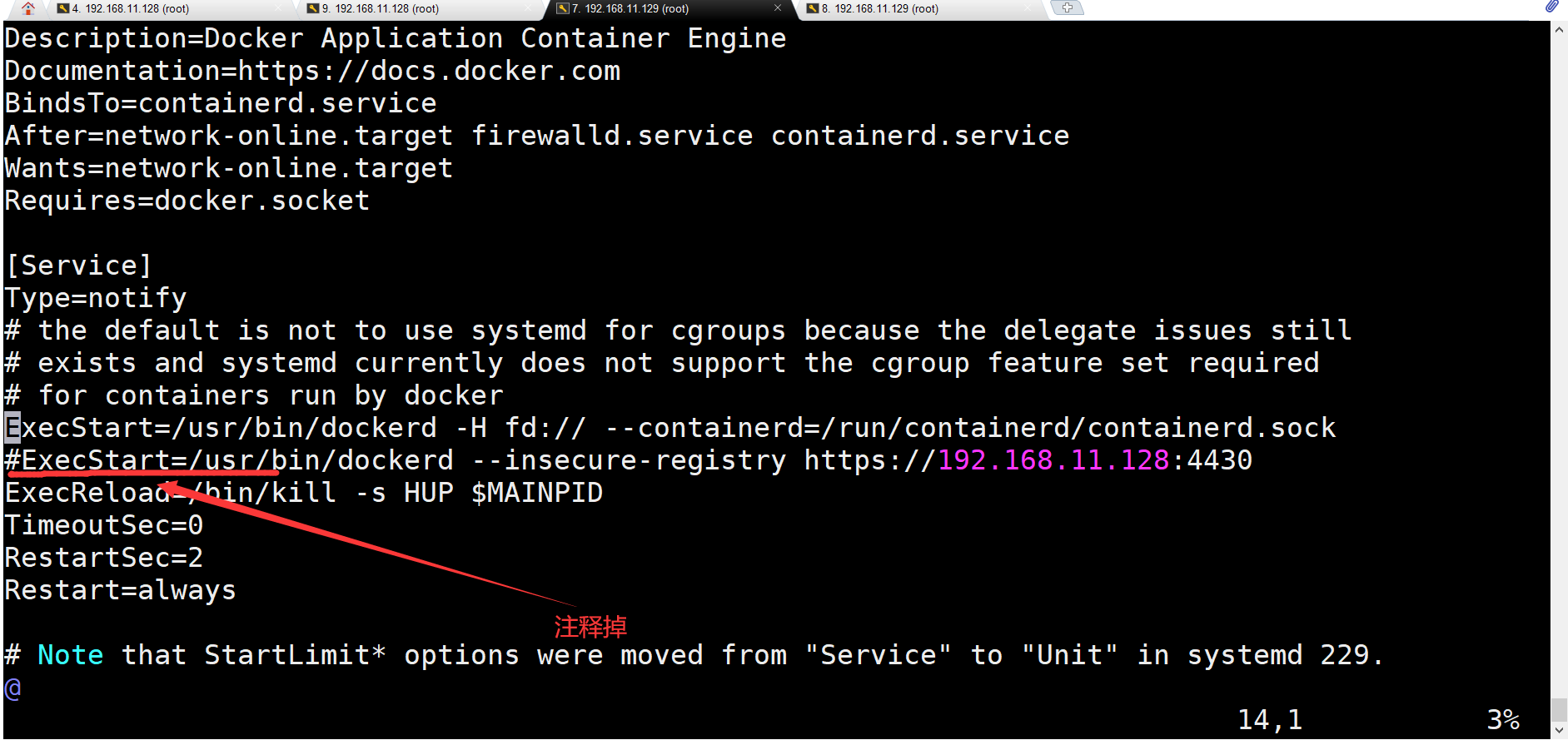Click the session icon on tab 4
This screenshot has width=1568, height=740.
pyautogui.click(x=62, y=7)
